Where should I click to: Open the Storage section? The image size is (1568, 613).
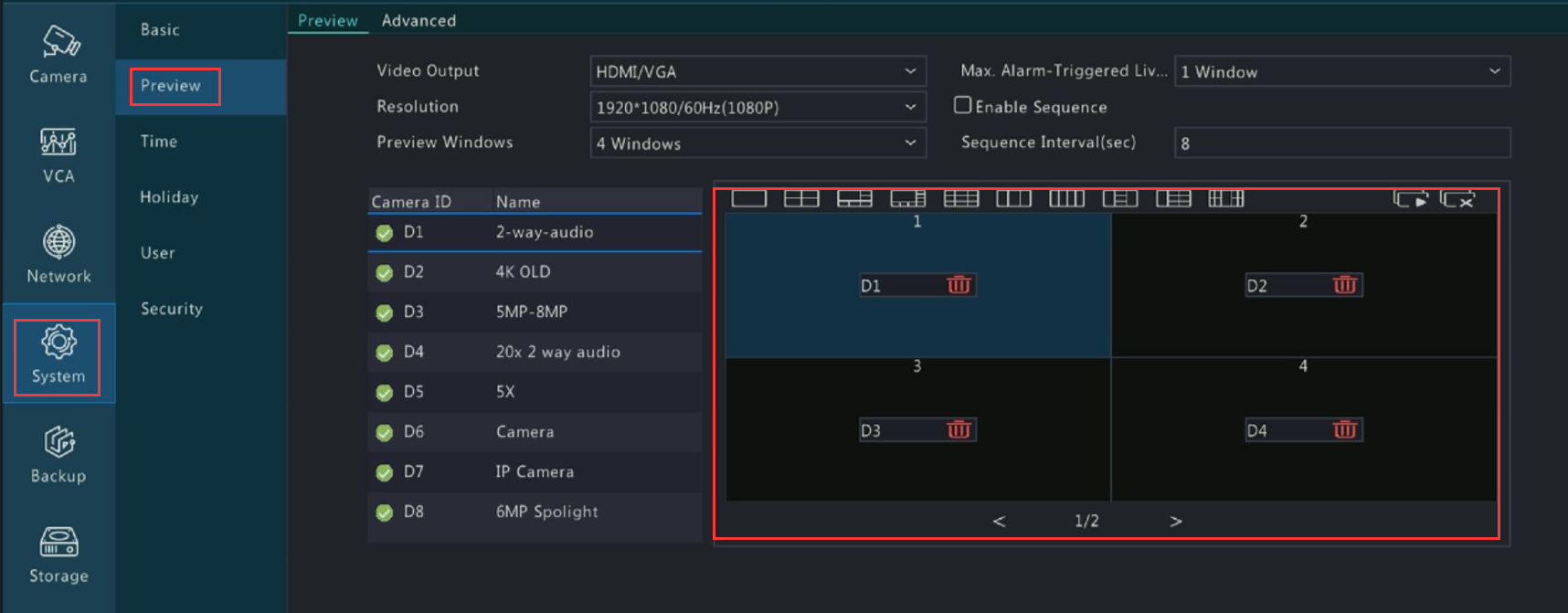pyautogui.click(x=58, y=555)
